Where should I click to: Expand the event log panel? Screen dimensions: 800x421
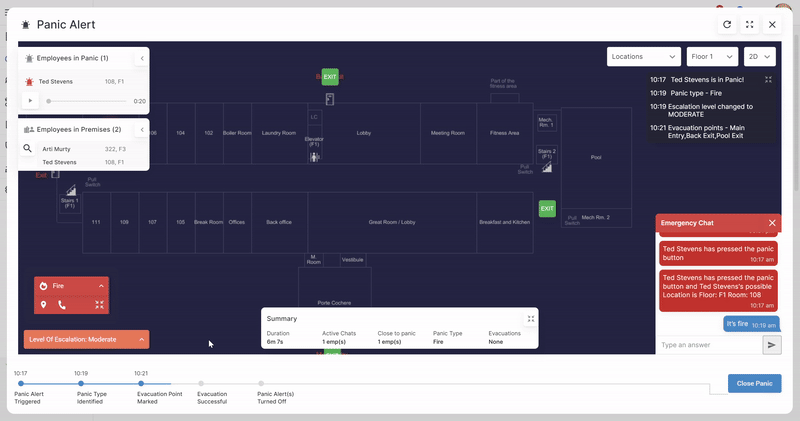(x=768, y=79)
